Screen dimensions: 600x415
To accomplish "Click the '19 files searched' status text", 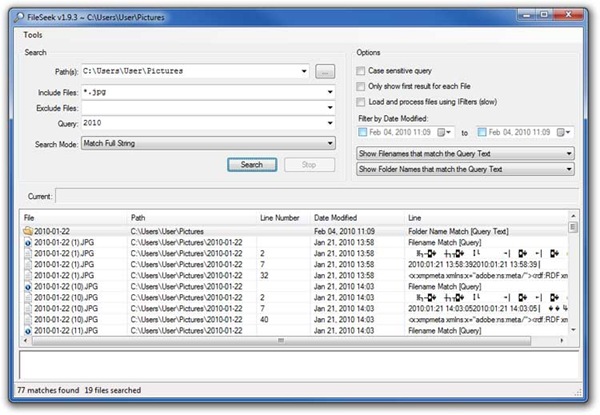I will point(112,390).
